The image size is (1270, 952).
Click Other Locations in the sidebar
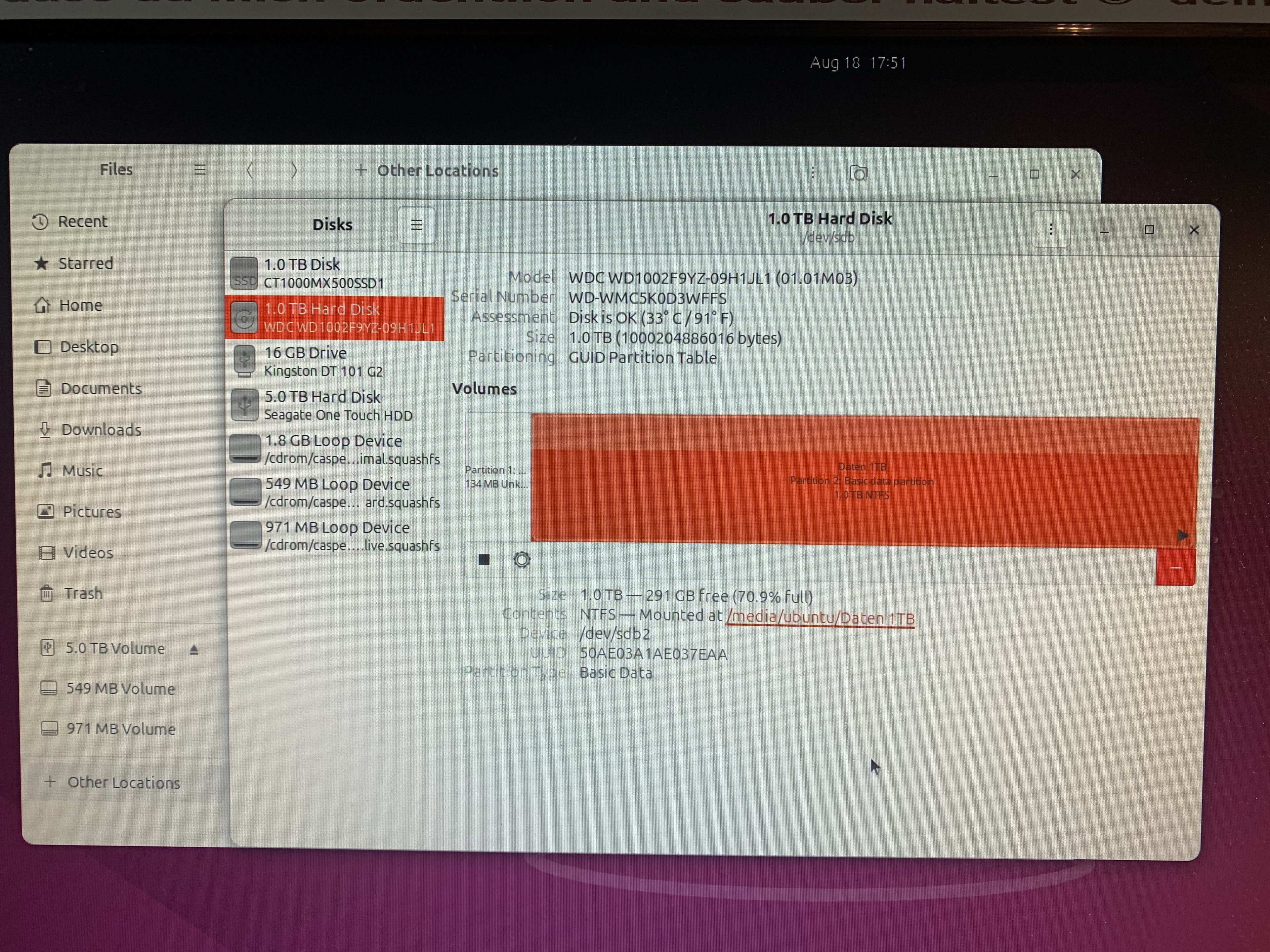pos(123,783)
